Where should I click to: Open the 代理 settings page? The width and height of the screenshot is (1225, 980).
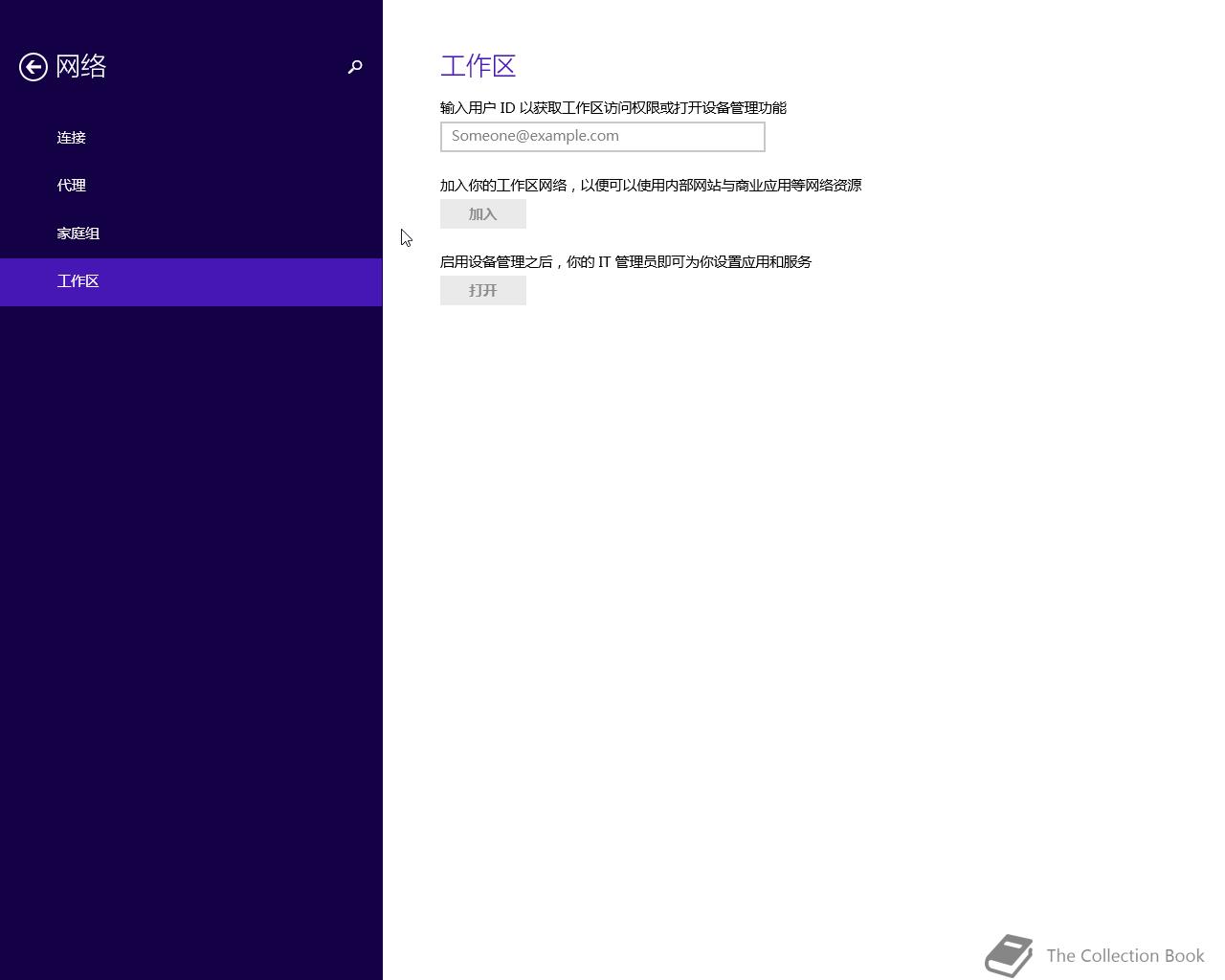point(191,186)
